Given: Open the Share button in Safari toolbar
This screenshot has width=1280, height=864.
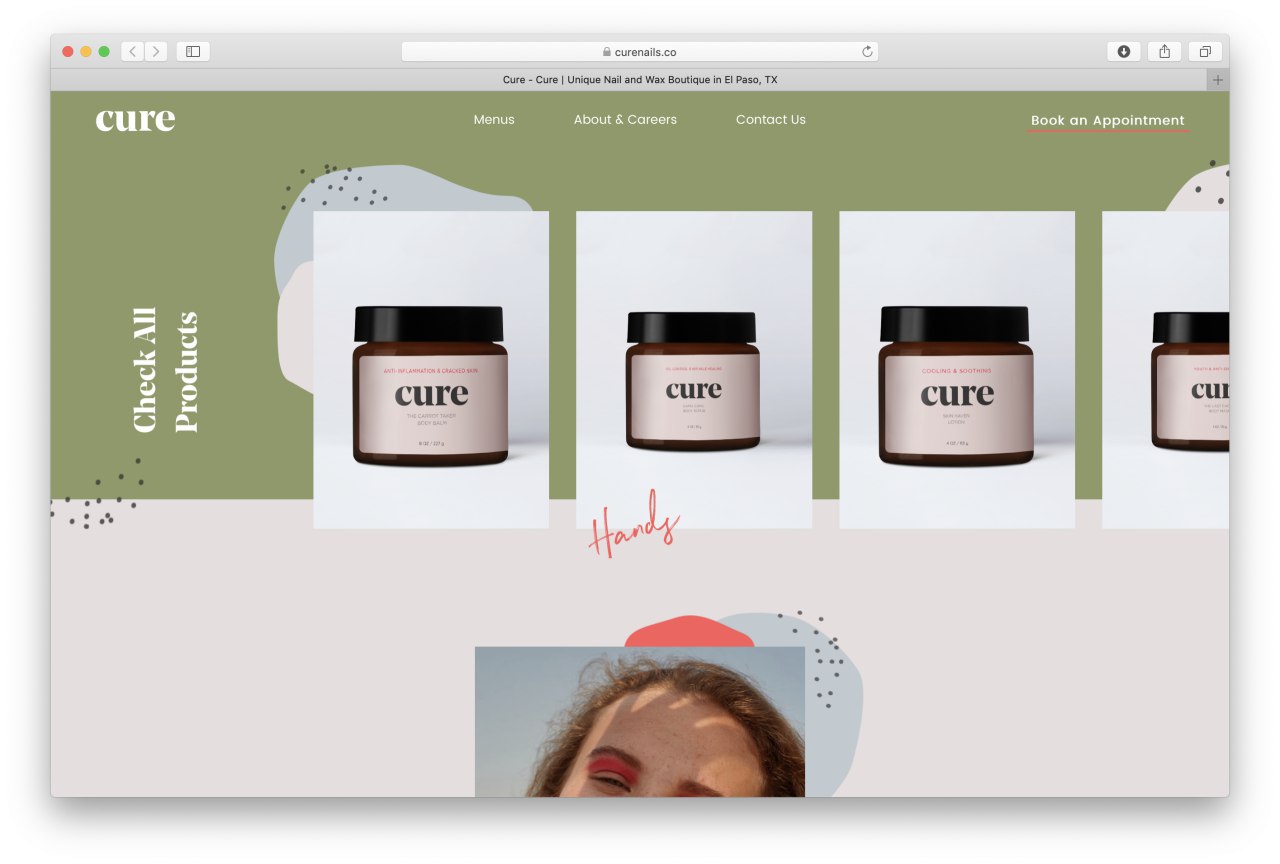Looking at the screenshot, I should coord(1165,51).
